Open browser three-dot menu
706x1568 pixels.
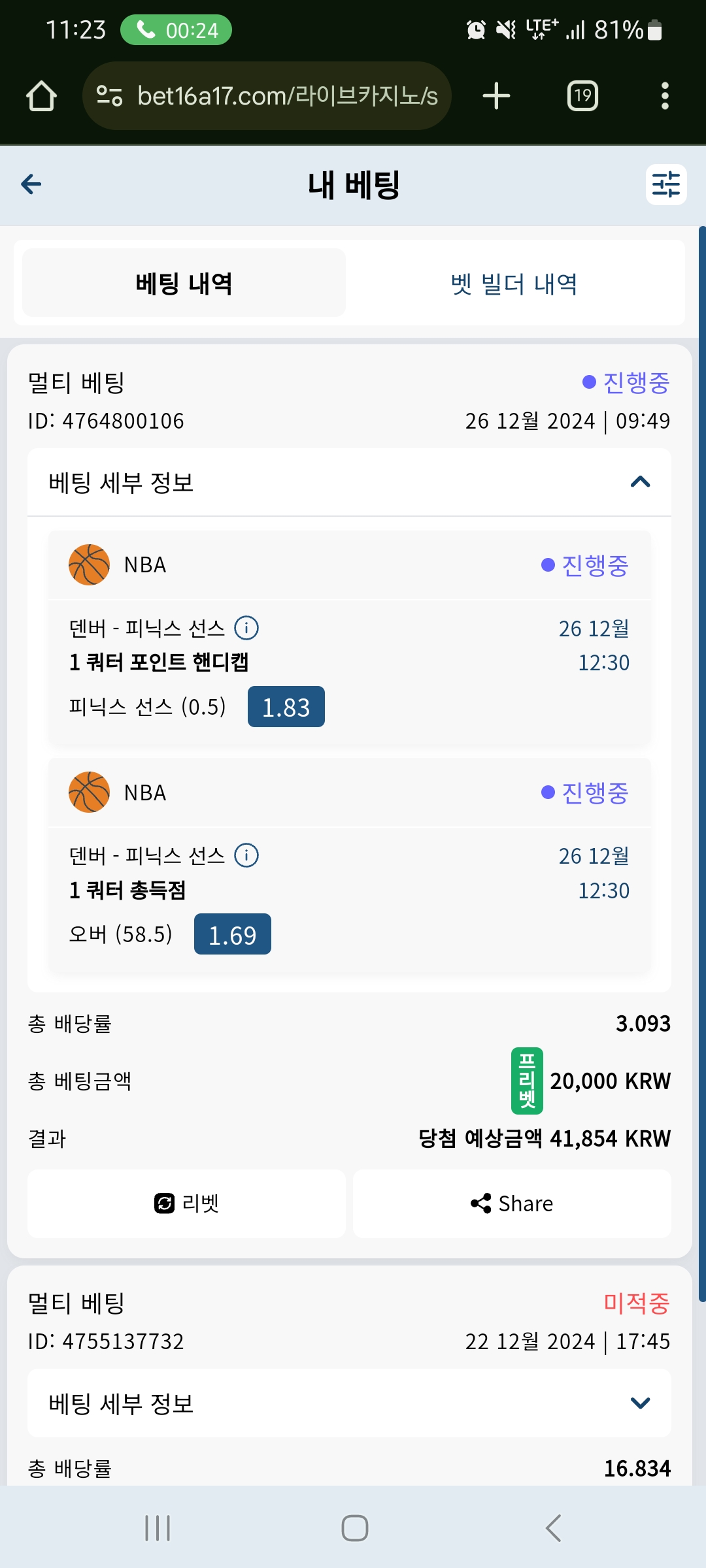[x=665, y=96]
